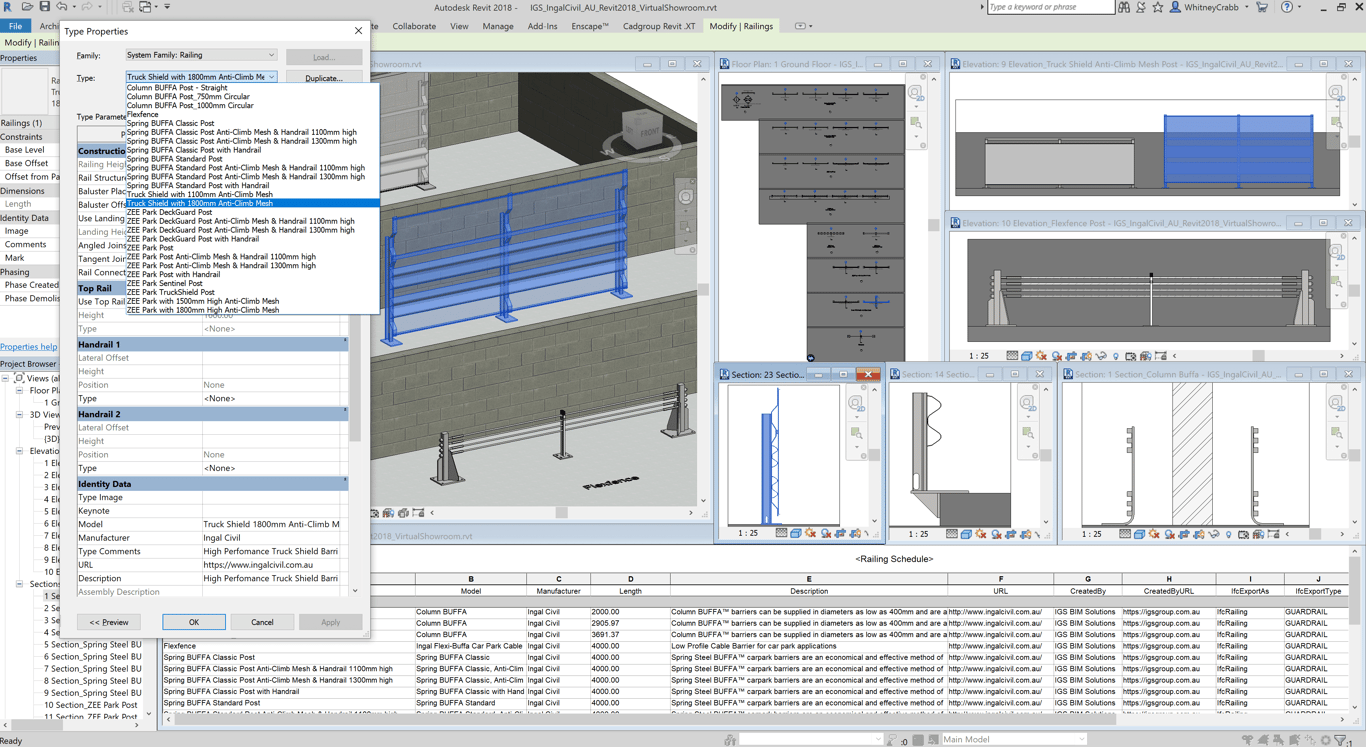Toggle shadows in Section 14 view control bar

pos(996,534)
